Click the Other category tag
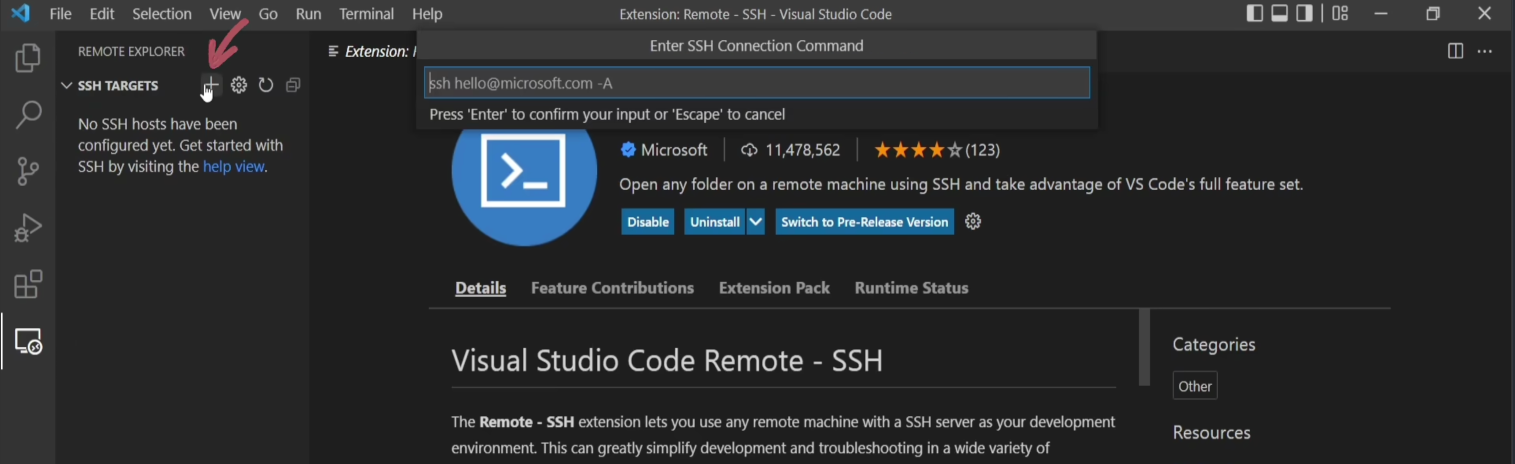Screen dimensions: 1515x464 (x=1195, y=386)
